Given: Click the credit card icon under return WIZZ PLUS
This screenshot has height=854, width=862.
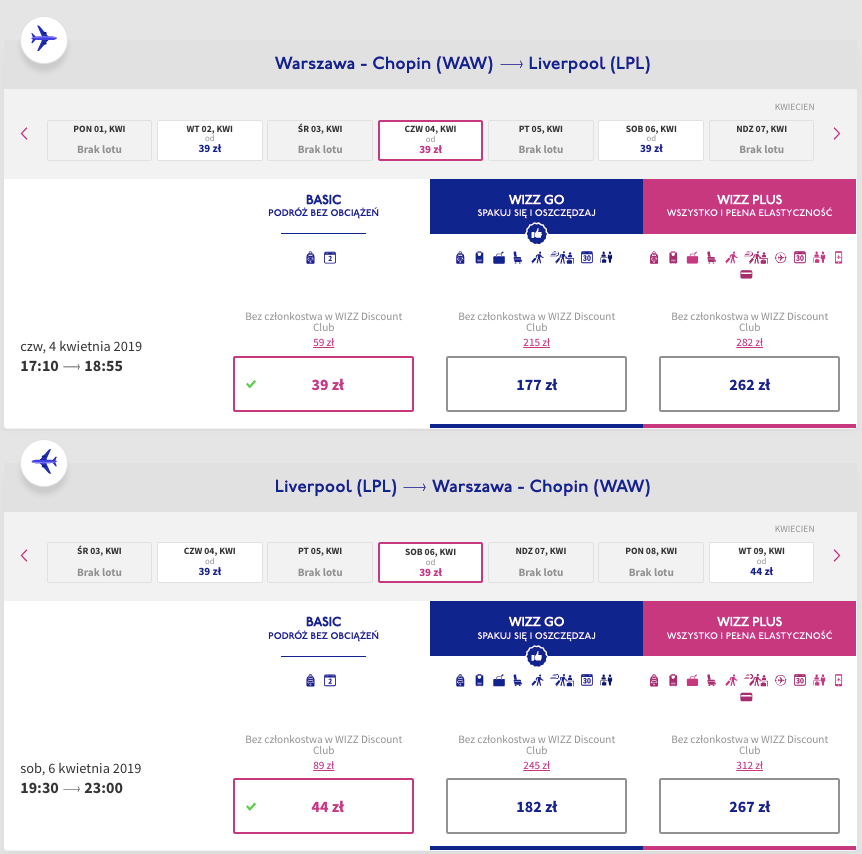Looking at the screenshot, I should [x=746, y=698].
